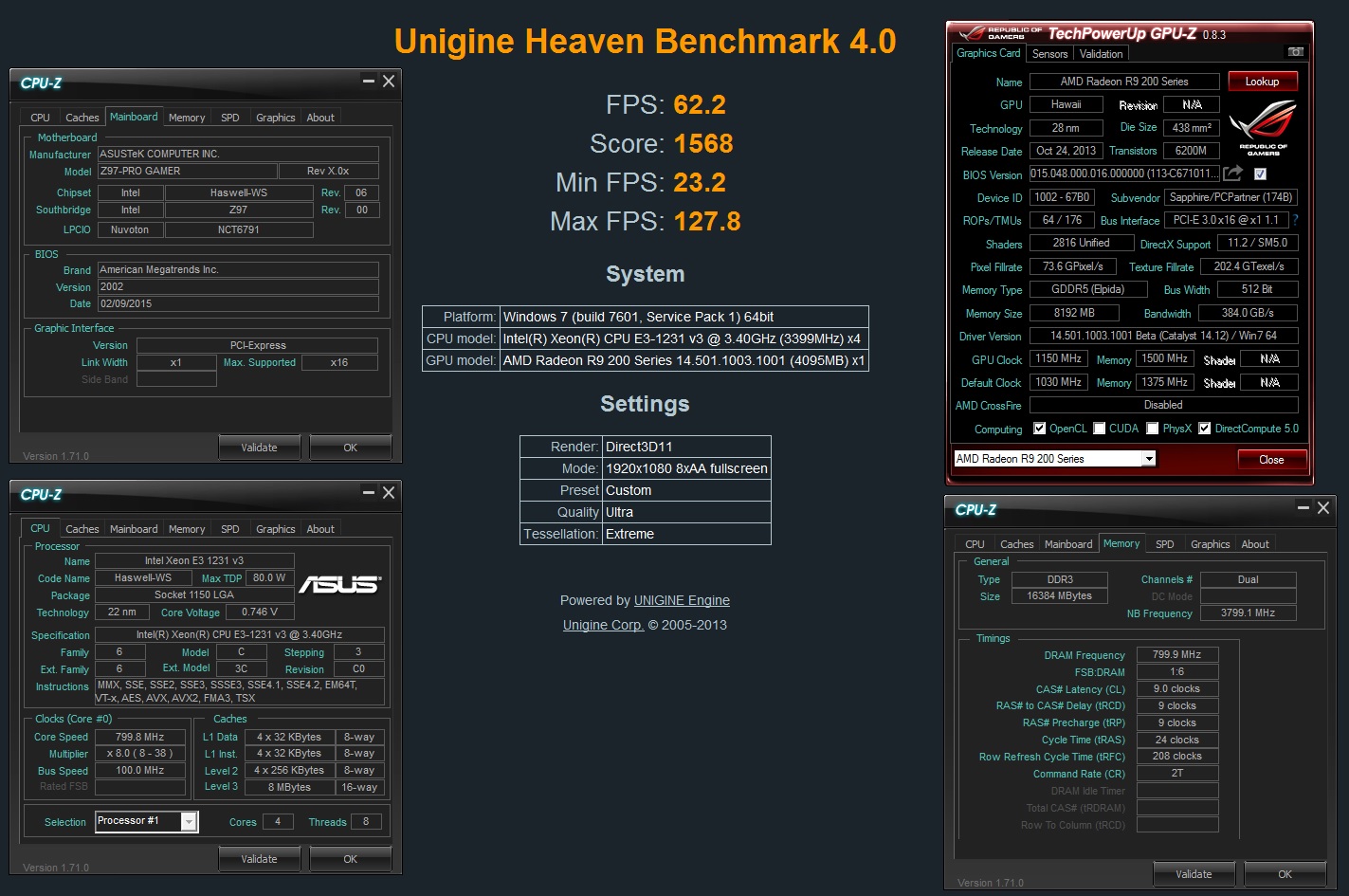Click the Tessellation Extreme cell
This screenshot has height=896, width=1349.
coord(686,534)
